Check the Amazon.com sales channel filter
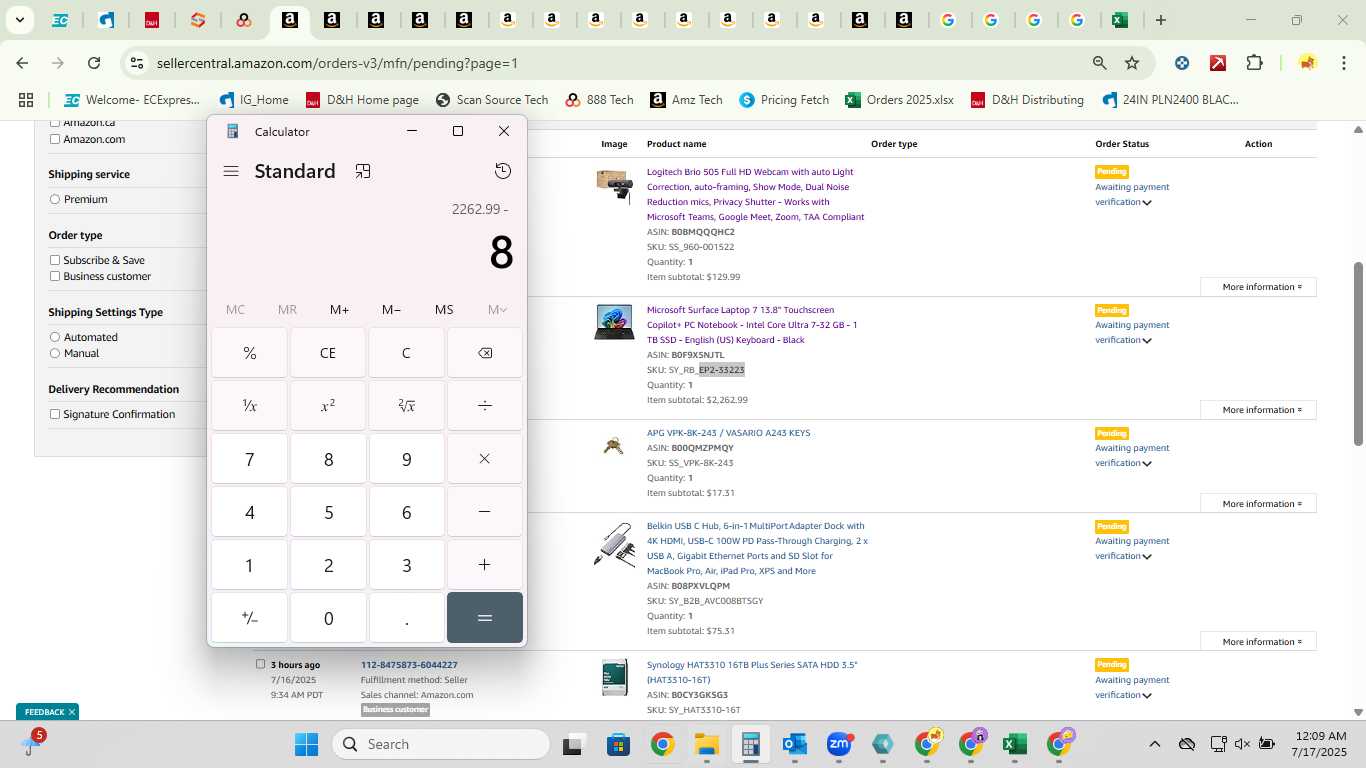 (x=55, y=139)
